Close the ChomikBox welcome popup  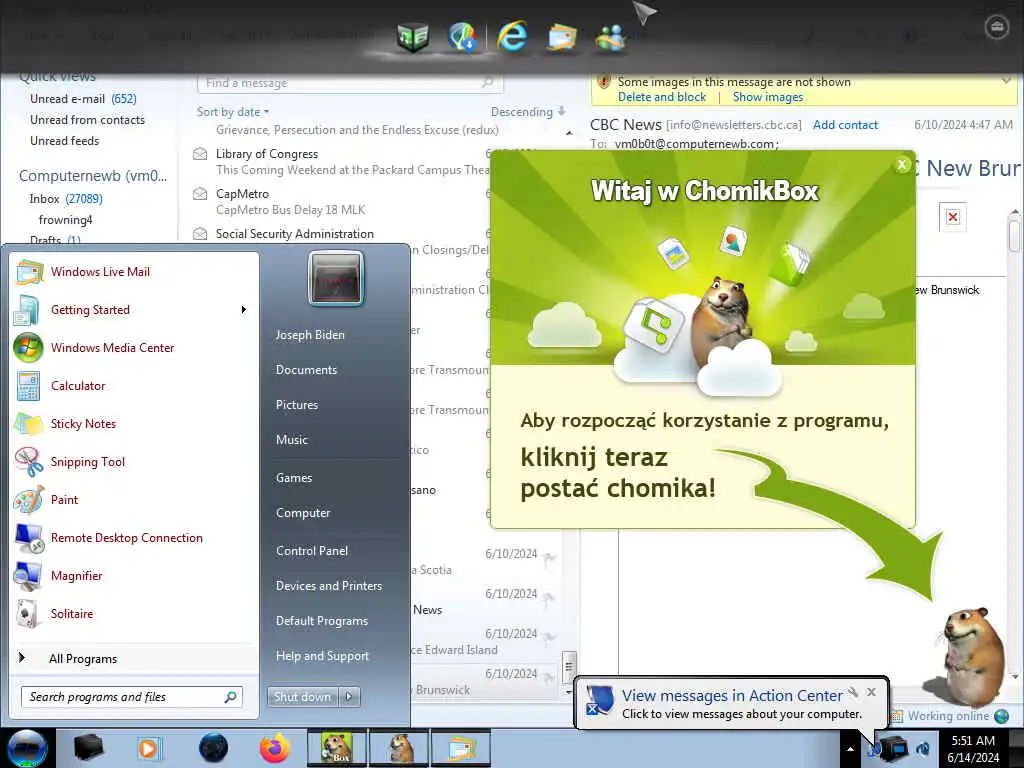click(902, 165)
